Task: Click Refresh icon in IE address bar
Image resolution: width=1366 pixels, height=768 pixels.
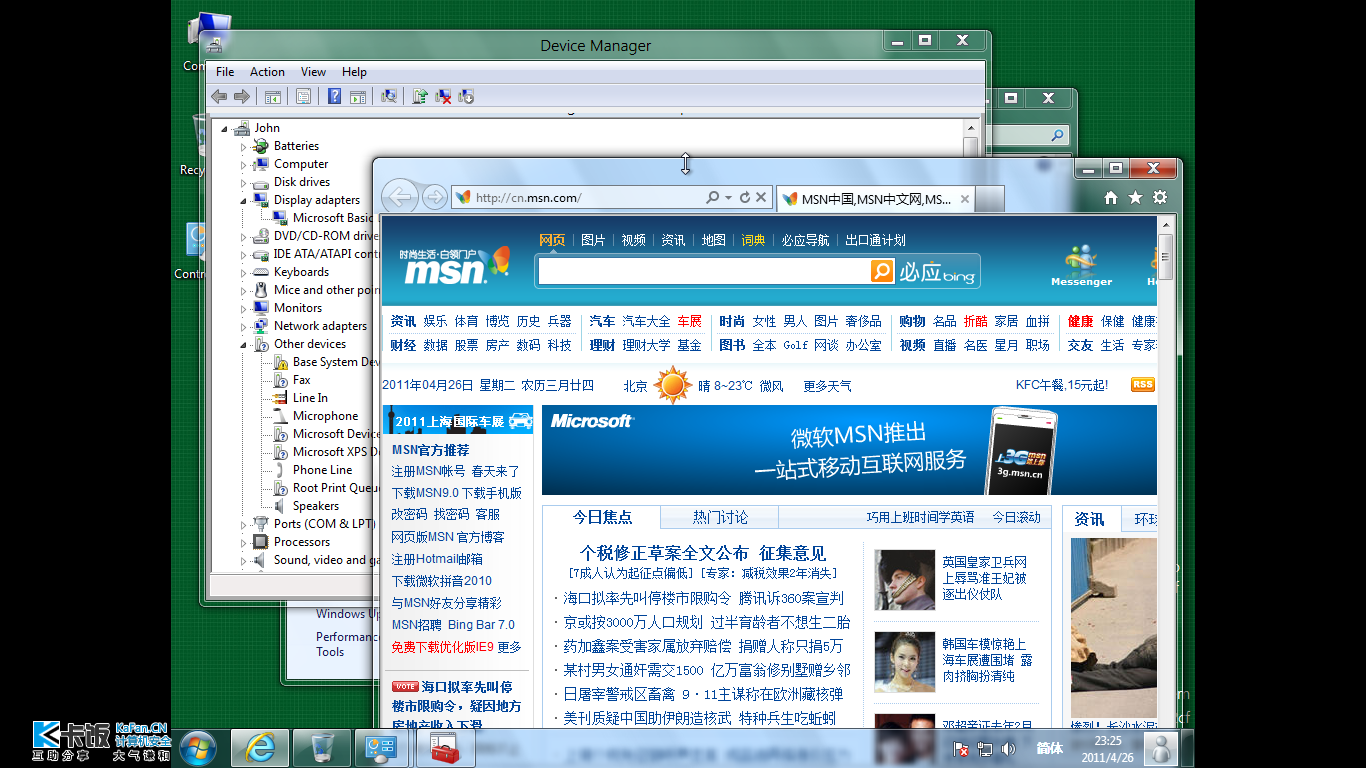Action: click(744, 198)
